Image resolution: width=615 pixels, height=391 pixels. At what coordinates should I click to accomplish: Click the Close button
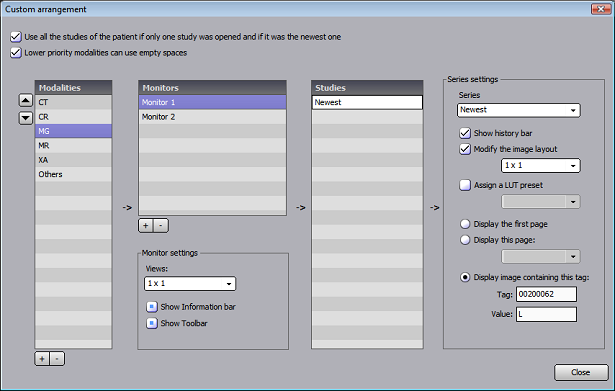[581, 372]
